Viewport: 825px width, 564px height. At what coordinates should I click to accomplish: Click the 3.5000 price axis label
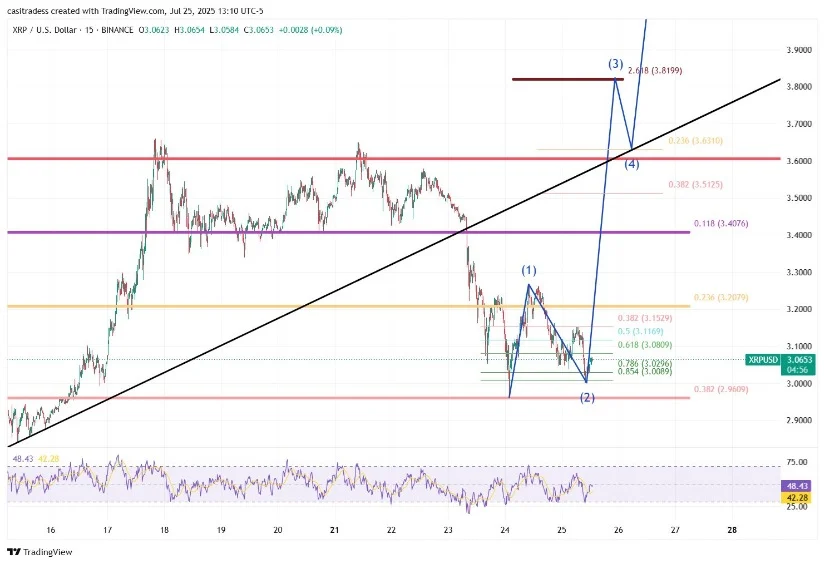pyautogui.click(x=797, y=199)
